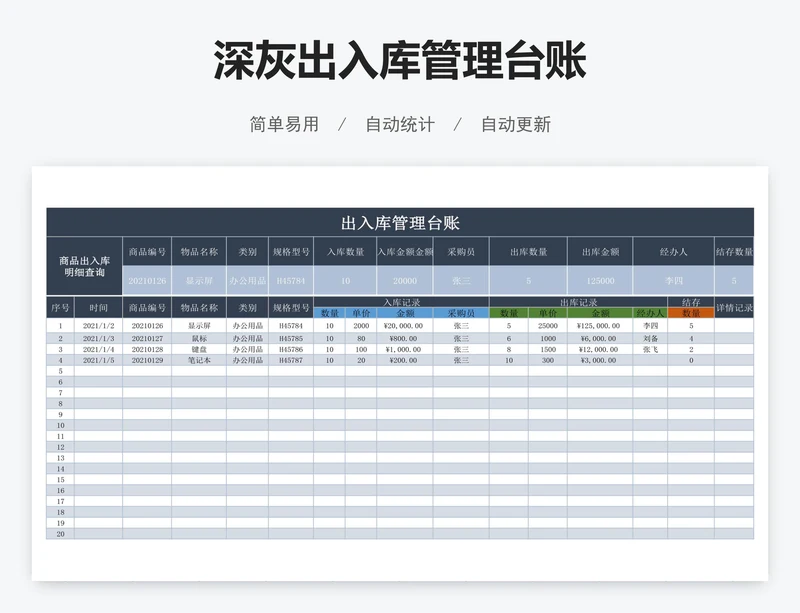The height and width of the screenshot is (613, 800).
Task: Select the 入库金额金额 header cell
Action: pos(405,252)
